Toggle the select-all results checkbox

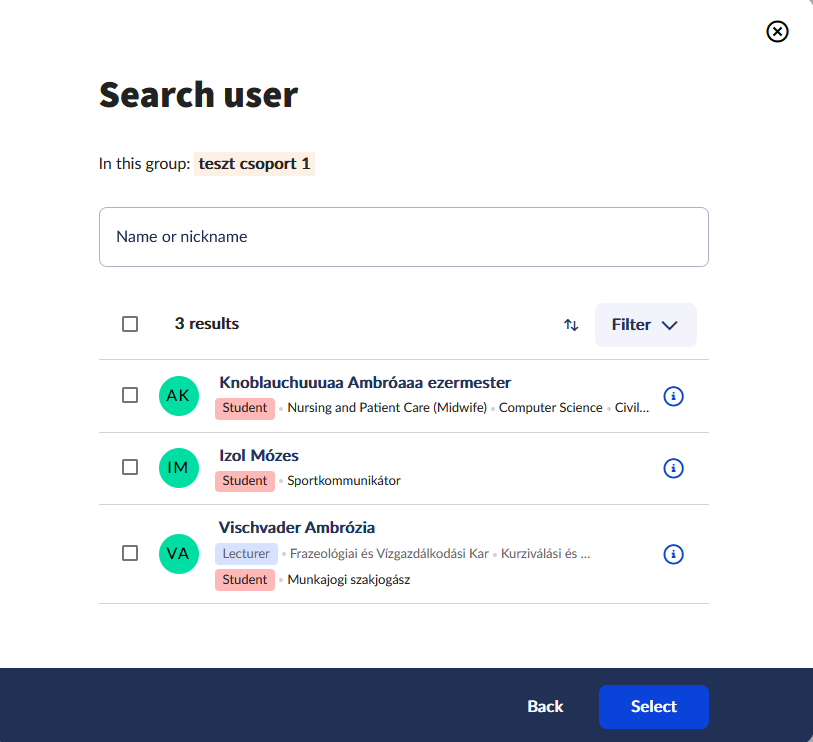130,324
